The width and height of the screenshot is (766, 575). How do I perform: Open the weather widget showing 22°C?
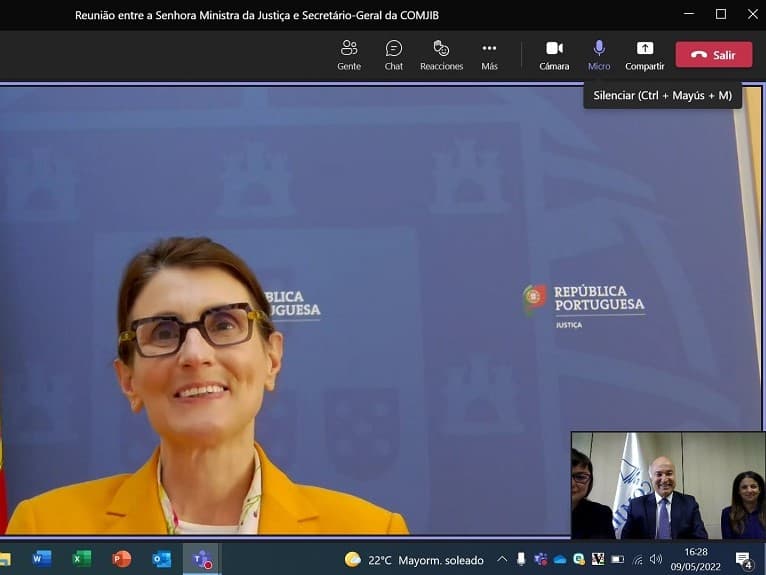point(414,560)
